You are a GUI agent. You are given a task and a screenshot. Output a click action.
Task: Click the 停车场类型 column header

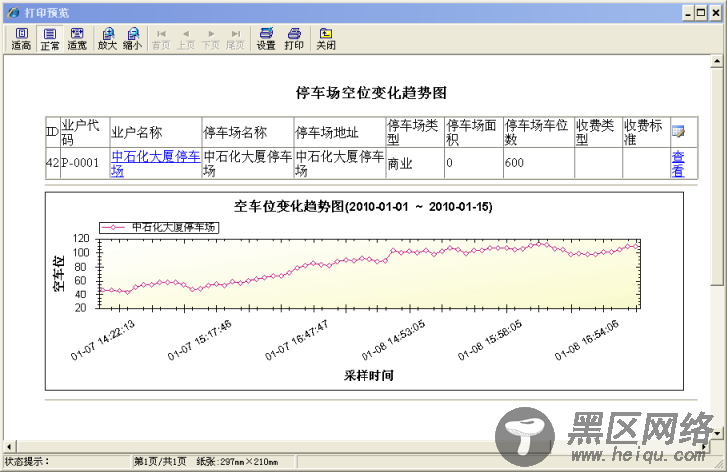(413, 132)
